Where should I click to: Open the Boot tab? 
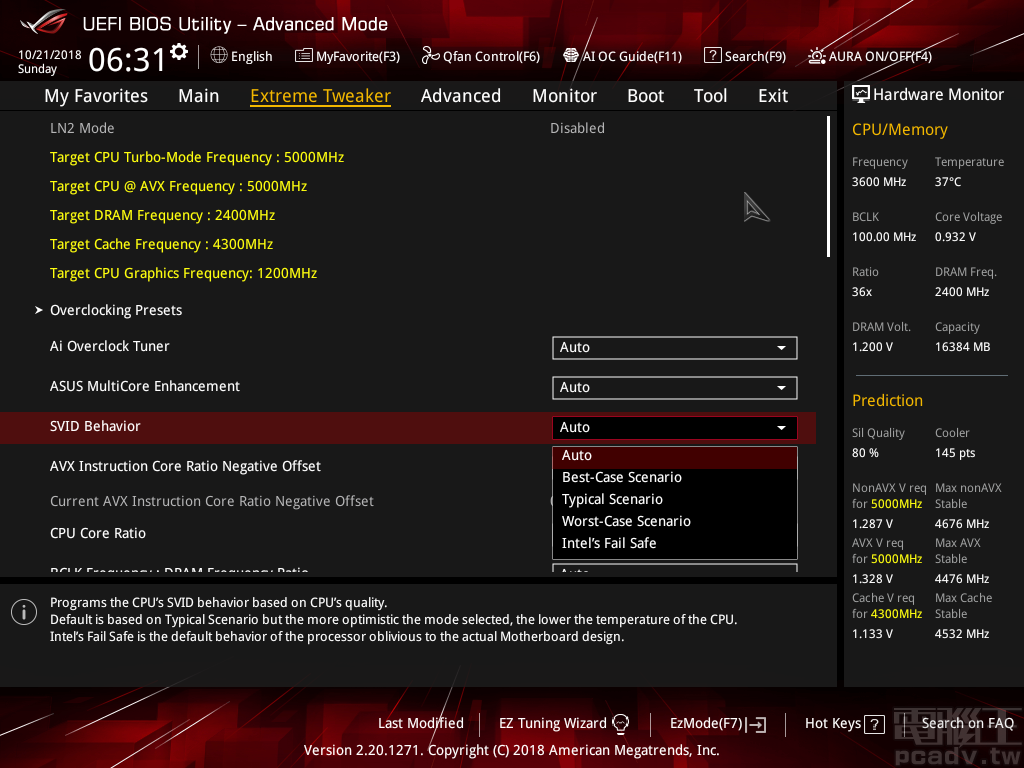(645, 96)
